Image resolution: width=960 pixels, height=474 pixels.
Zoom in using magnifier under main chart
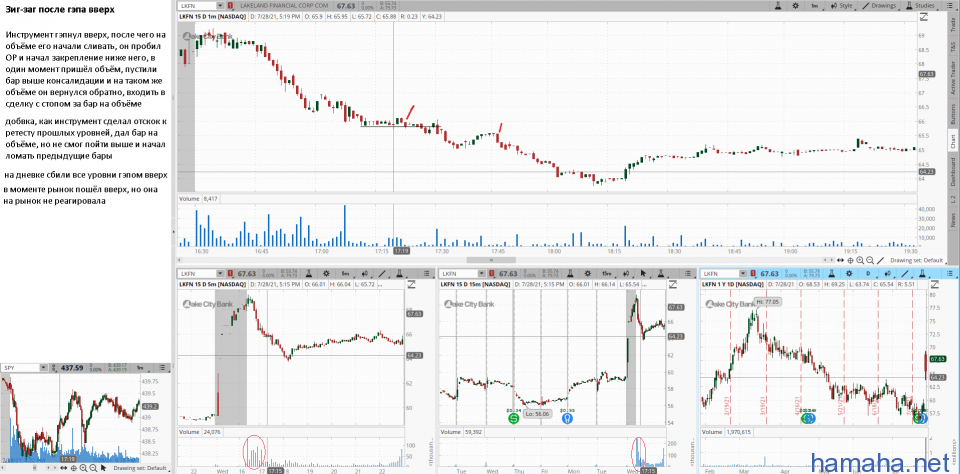click(860, 260)
